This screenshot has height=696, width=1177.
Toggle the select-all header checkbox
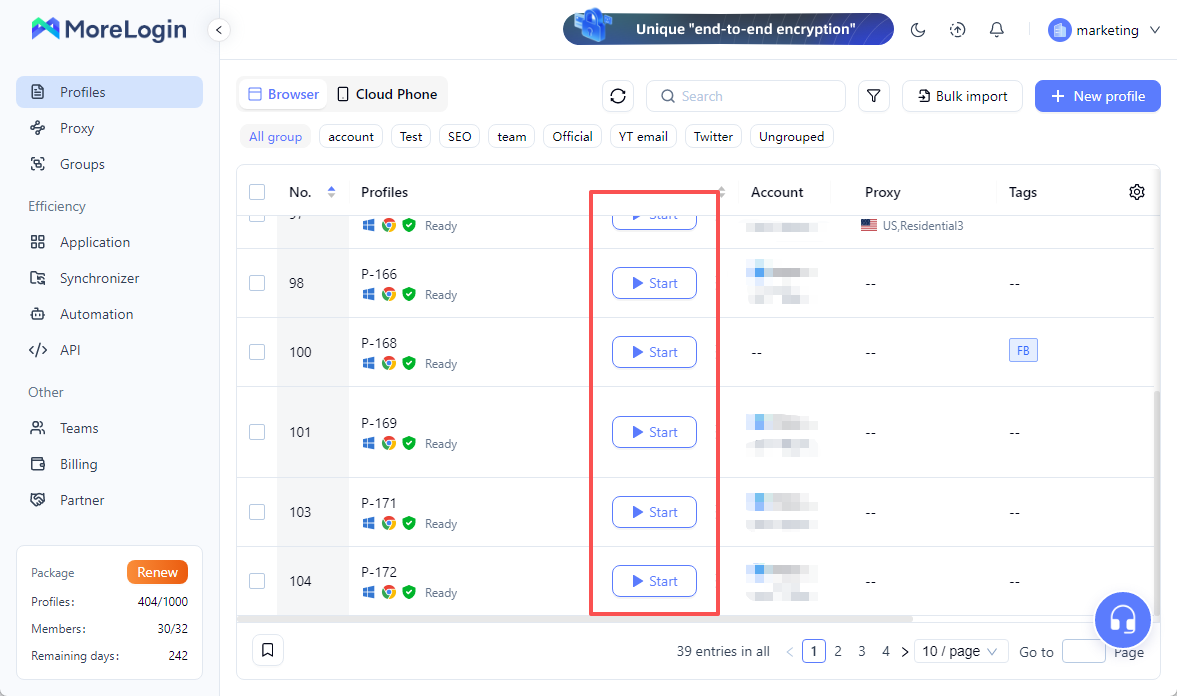(x=257, y=192)
